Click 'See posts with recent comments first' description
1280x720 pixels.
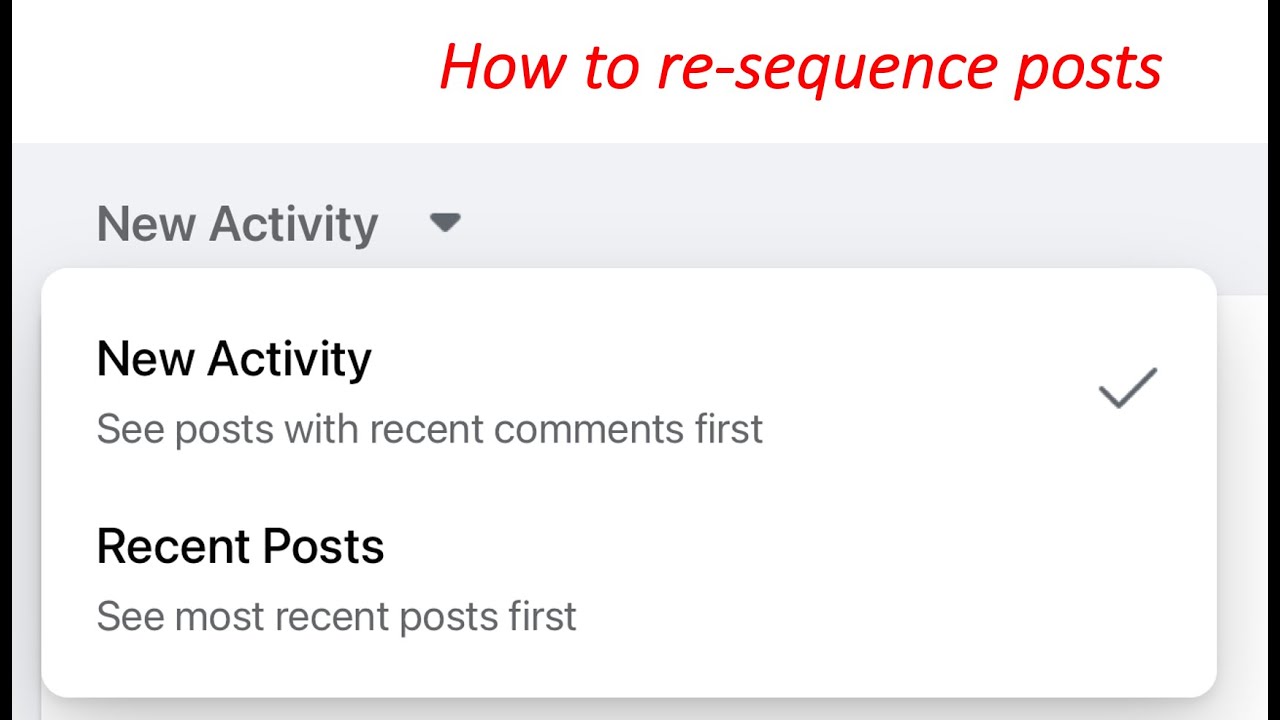429,429
